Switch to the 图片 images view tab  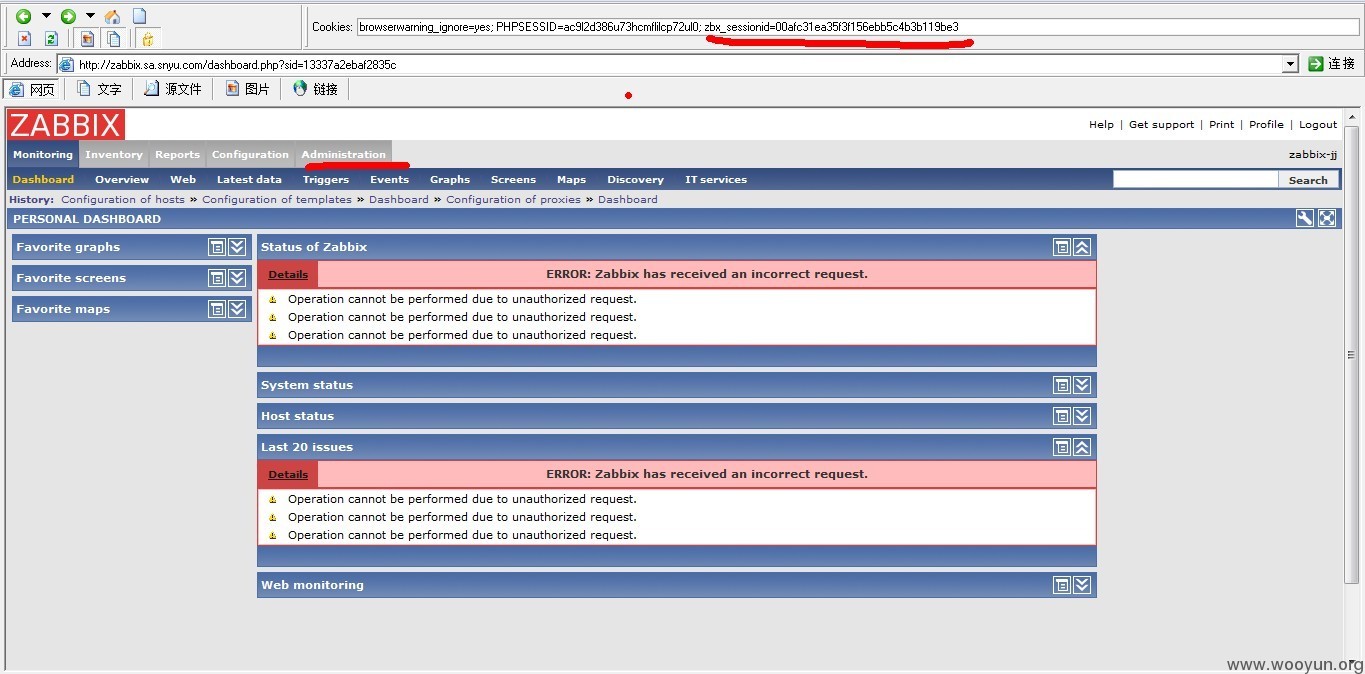(247, 89)
